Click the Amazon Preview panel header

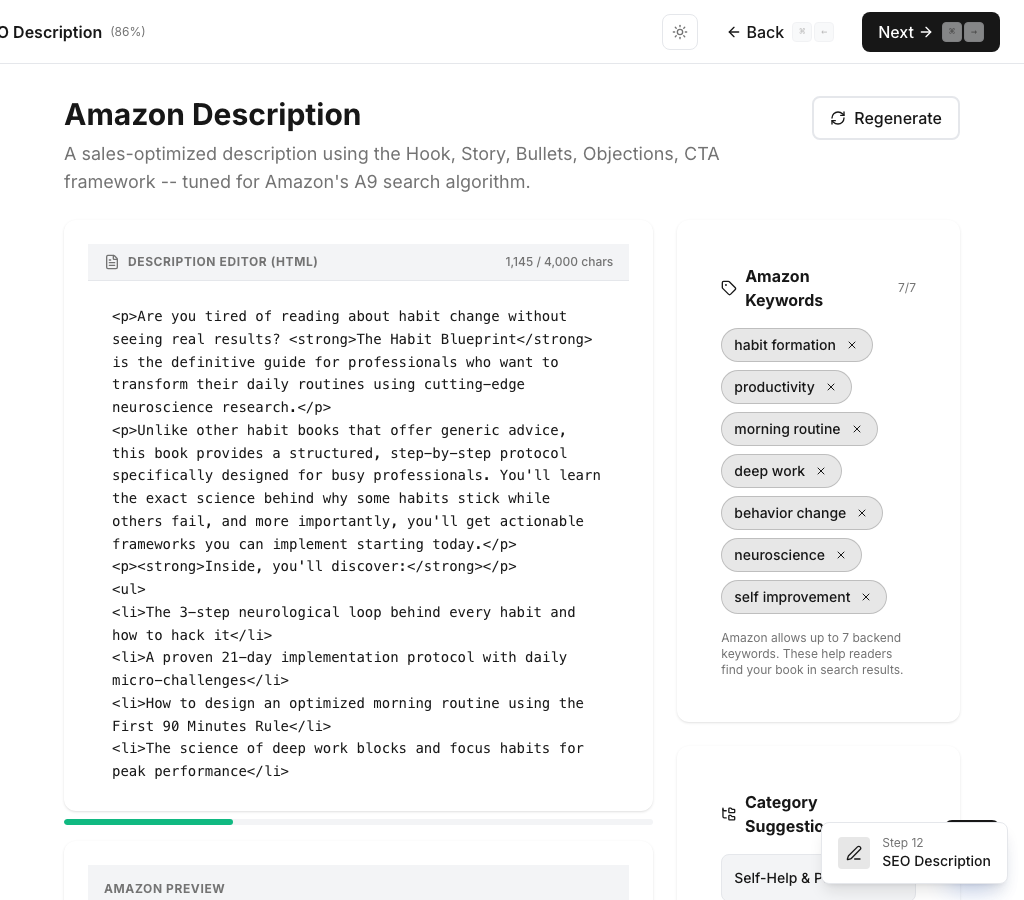tap(358, 887)
